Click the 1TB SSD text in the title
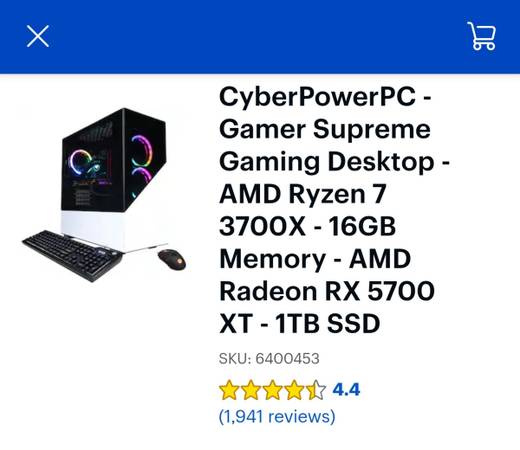The image size is (520, 450). [327, 323]
